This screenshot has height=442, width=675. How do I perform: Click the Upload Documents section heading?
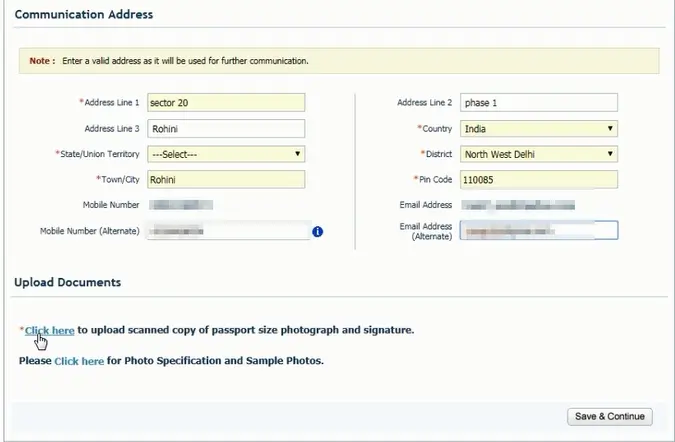68,282
